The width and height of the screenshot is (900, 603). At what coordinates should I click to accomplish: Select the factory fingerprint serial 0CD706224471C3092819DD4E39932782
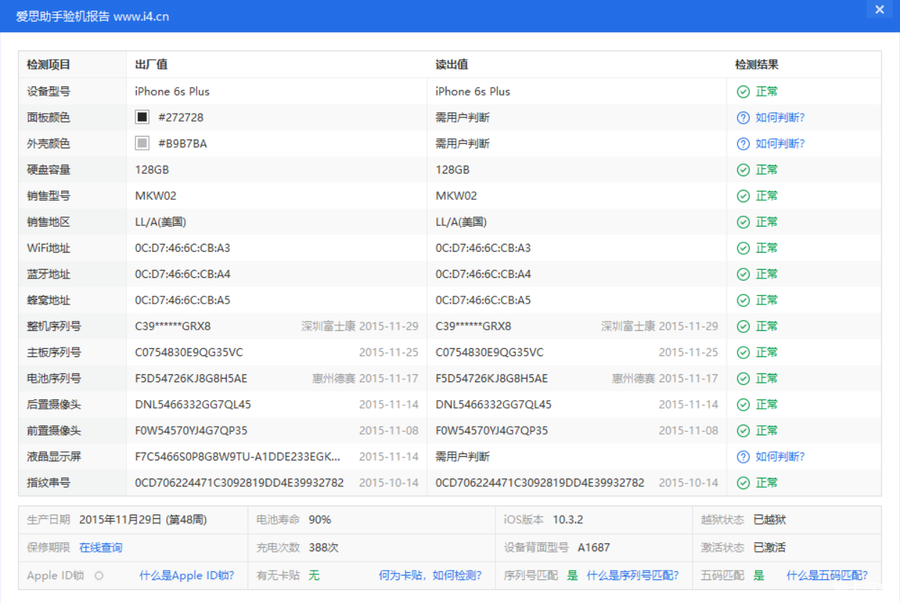pos(239,483)
